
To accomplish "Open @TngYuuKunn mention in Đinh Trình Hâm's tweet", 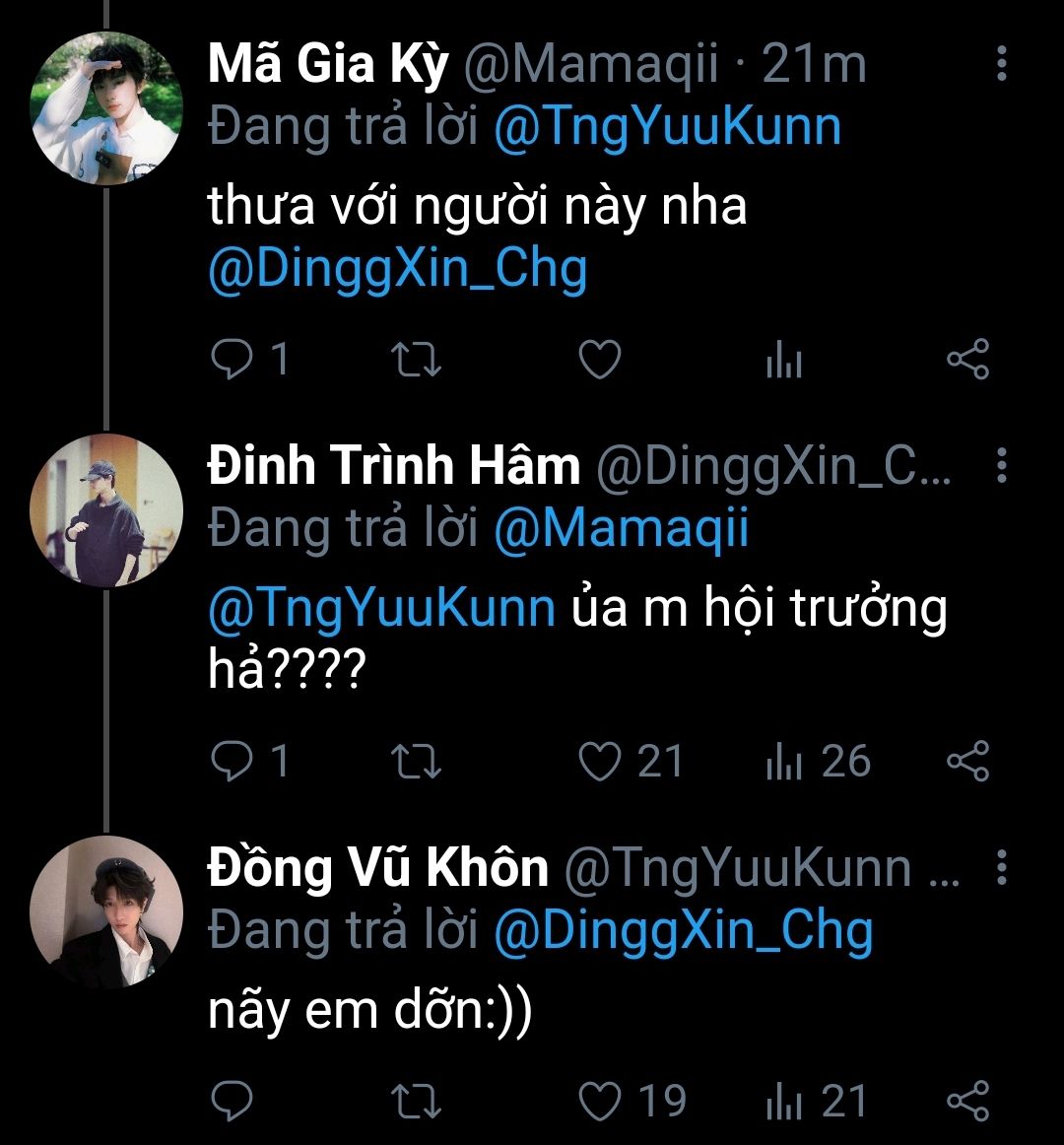I will click(382, 609).
